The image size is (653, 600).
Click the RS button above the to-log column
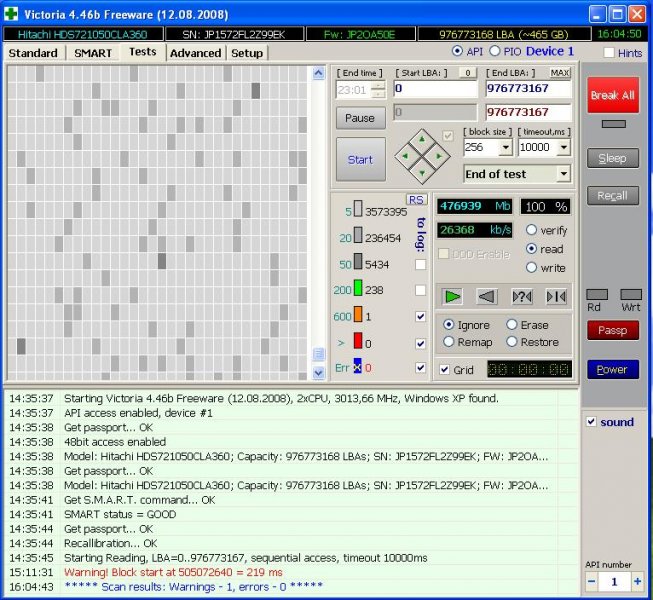tap(416, 200)
